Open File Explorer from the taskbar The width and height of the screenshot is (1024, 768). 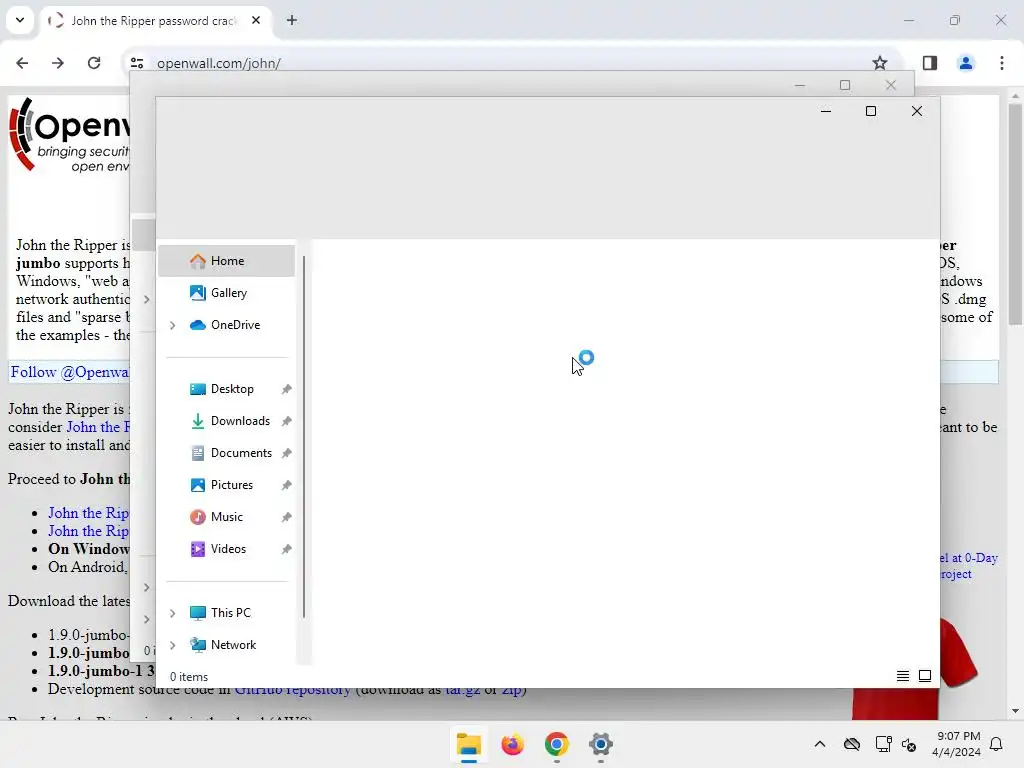[469, 744]
